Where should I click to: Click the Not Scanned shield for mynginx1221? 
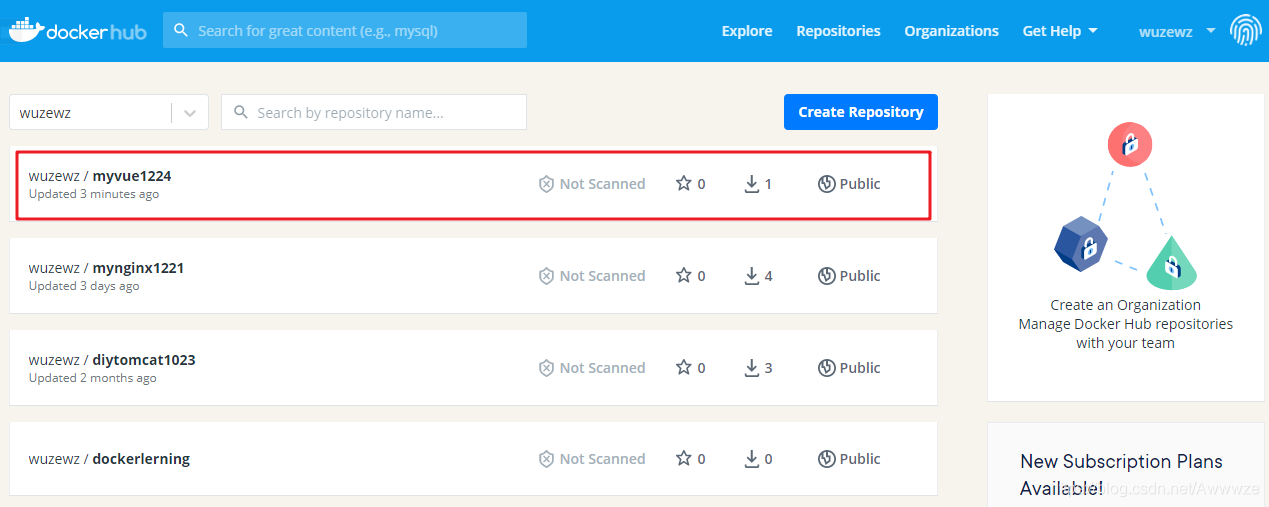(546, 276)
